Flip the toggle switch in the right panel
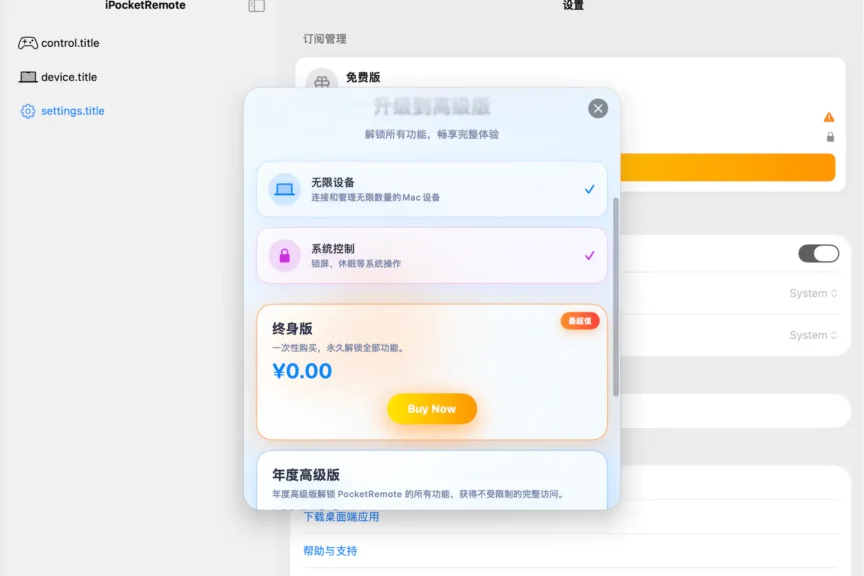Screen dimensions: 864x576 click(818, 253)
